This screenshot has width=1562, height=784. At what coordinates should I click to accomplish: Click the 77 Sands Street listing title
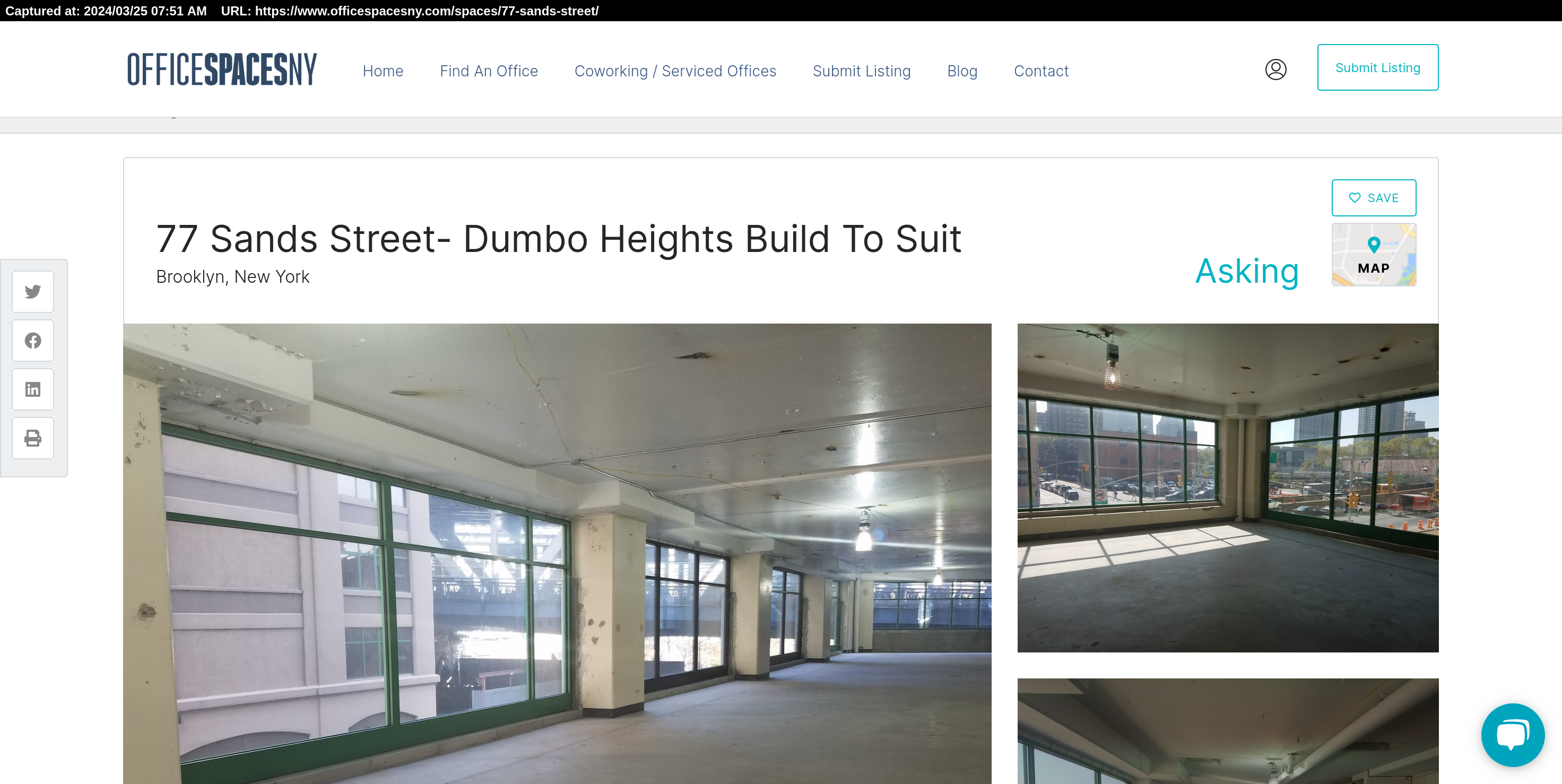tap(559, 238)
